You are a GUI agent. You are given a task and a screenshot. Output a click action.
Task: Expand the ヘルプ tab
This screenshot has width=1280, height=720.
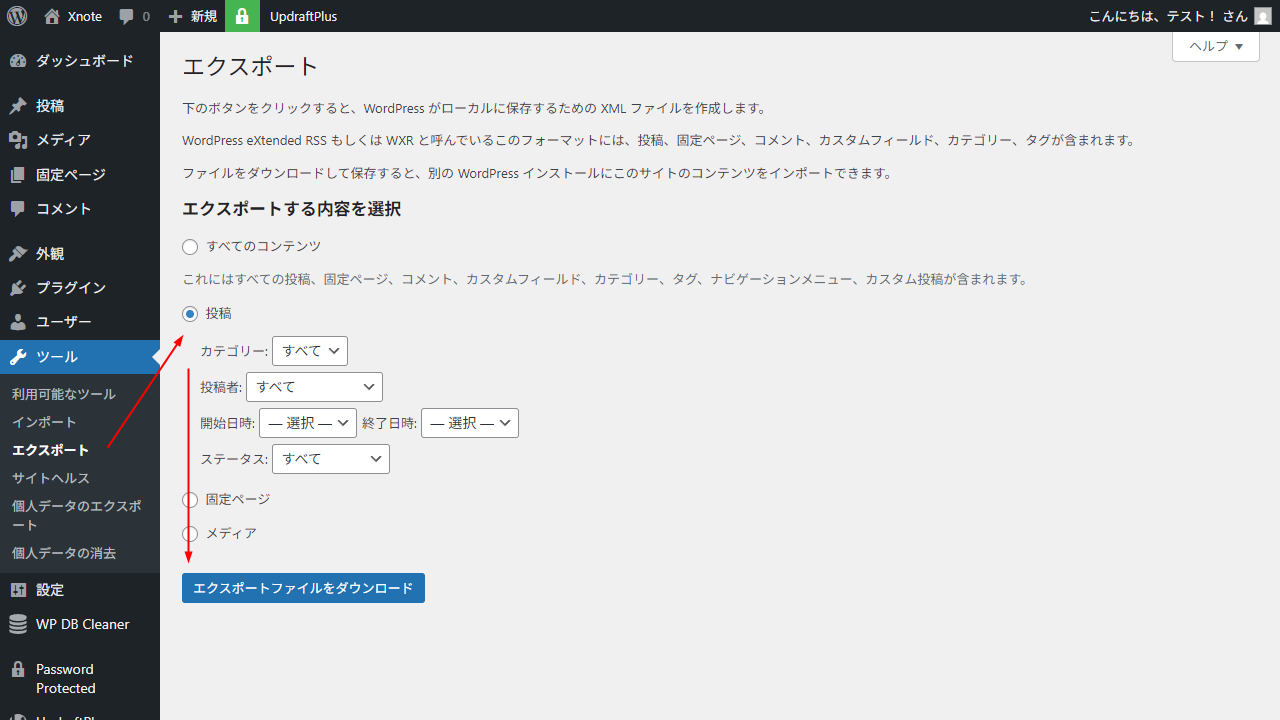[x=1216, y=46]
